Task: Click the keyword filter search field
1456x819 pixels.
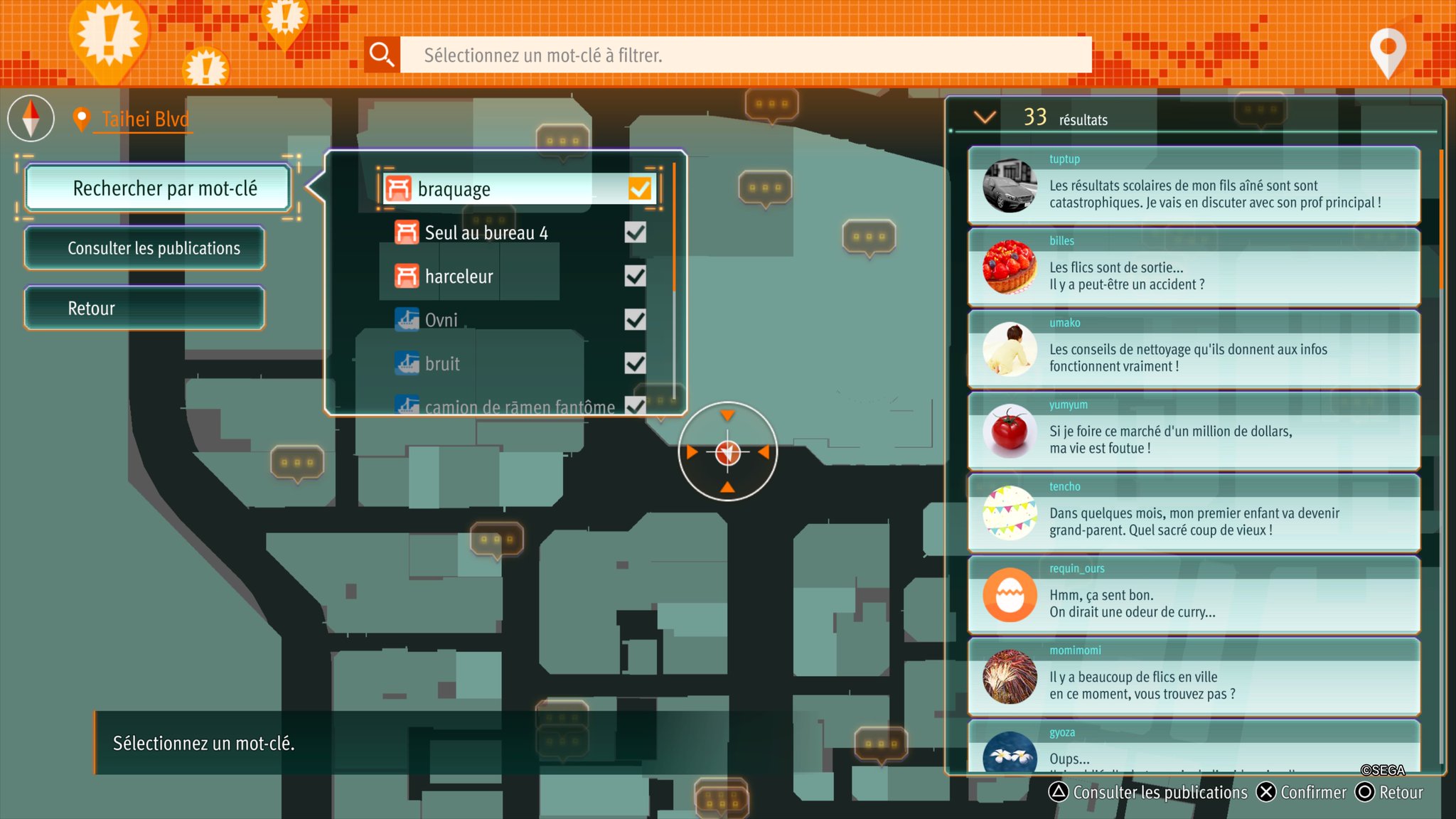Action: pyautogui.click(x=746, y=55)
